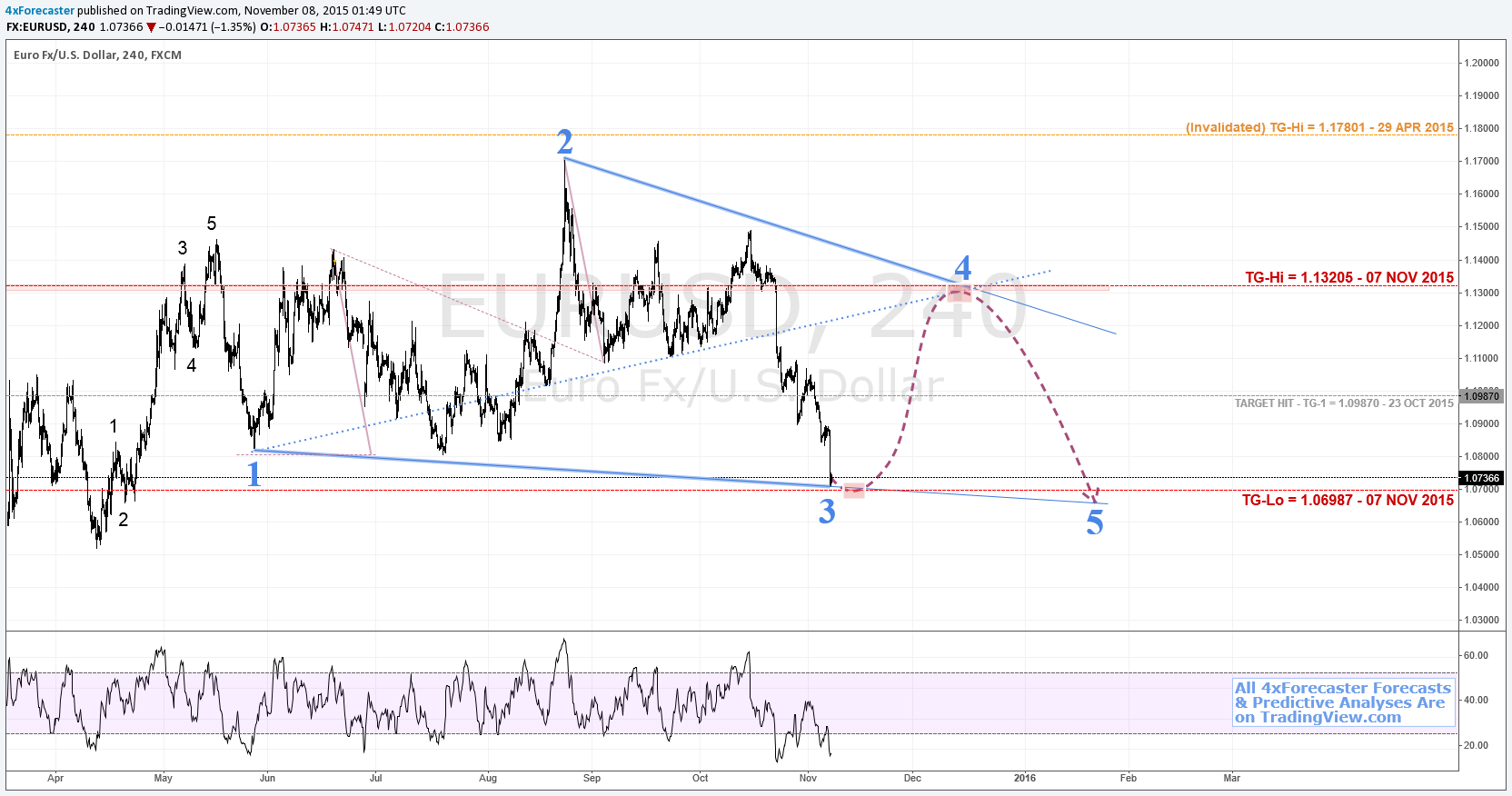This screenshot has width=1512, height=796.
Task: Click the 60.00 indicator axis label
Action: (x=1476, y=655)
